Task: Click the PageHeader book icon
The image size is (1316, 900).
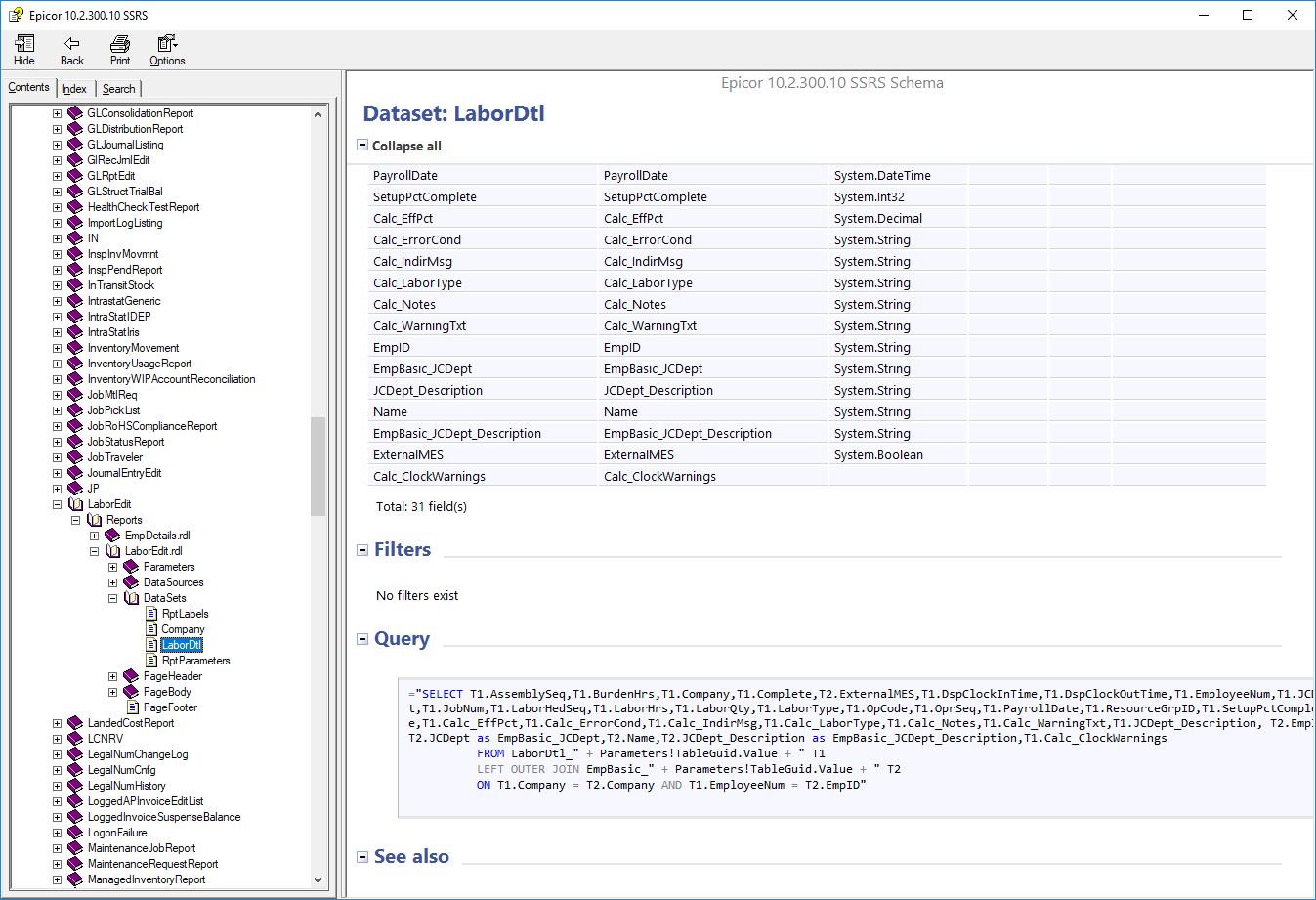Action: 131,676
